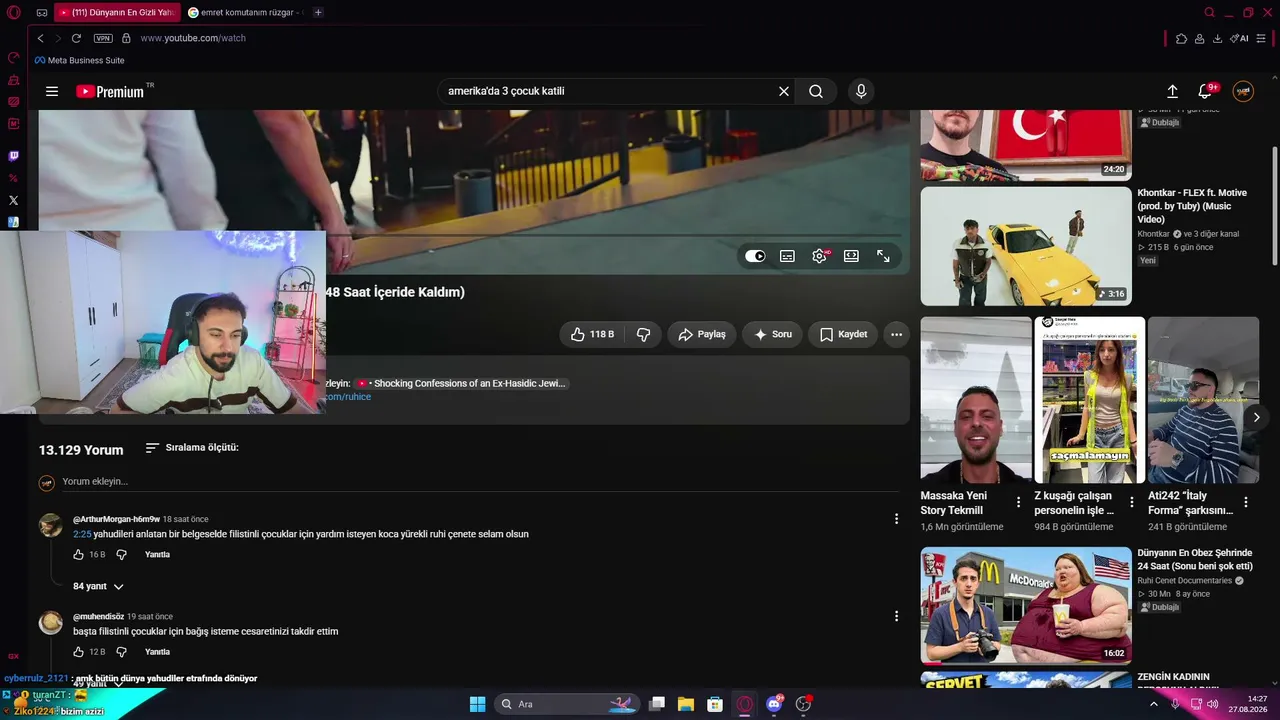The image size is (1280, 720).
Task: Open the Soru ask button
Action: click(772, 334)
